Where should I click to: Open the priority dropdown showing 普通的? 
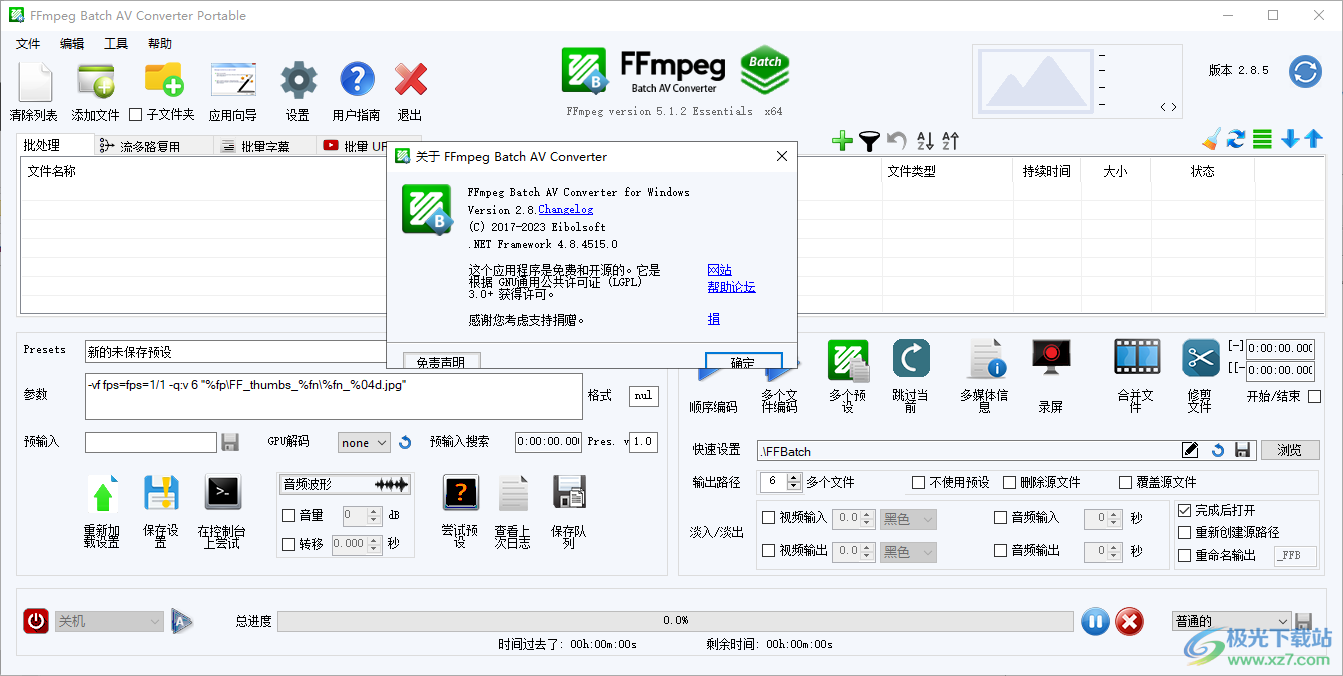click(x=1231, y=621)
